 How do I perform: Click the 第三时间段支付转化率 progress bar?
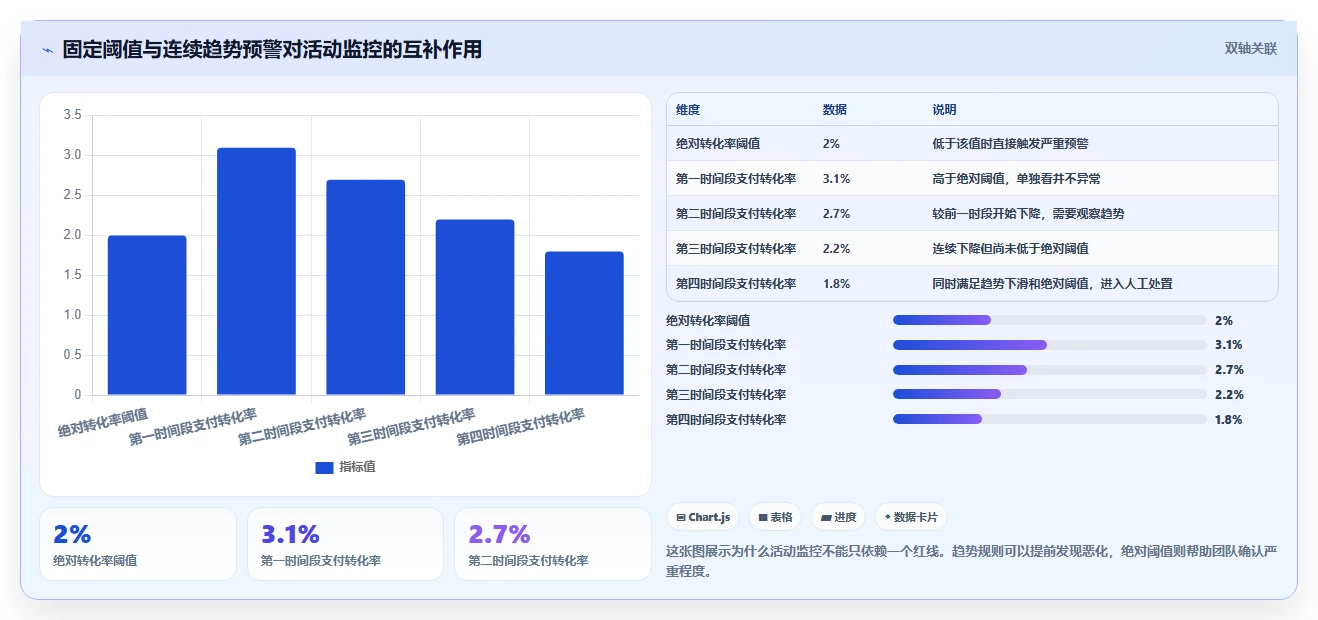(x=1049, y=395)
